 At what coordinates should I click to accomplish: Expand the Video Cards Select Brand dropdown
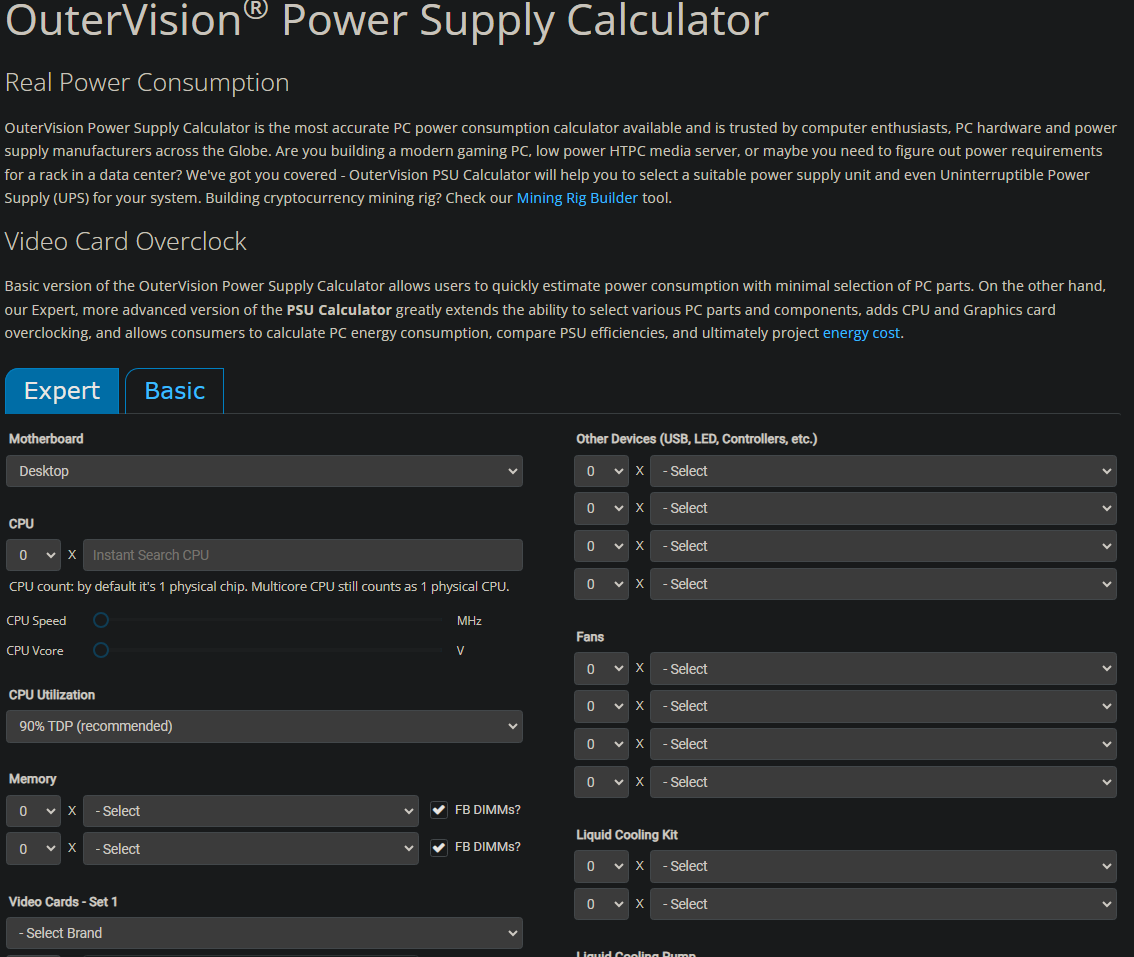(x=264, y=933)
